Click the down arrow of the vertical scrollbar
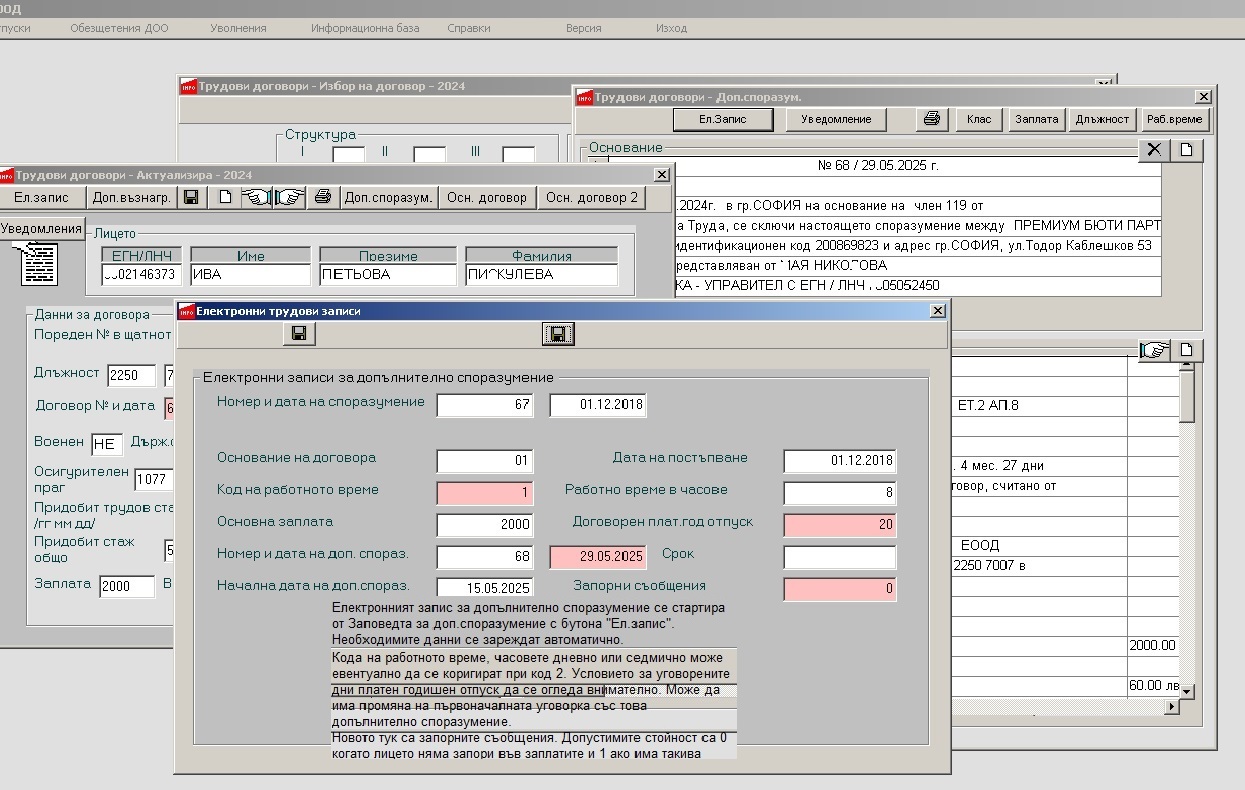Screen dimensions: 1245x790 [x=1187, y=691]
